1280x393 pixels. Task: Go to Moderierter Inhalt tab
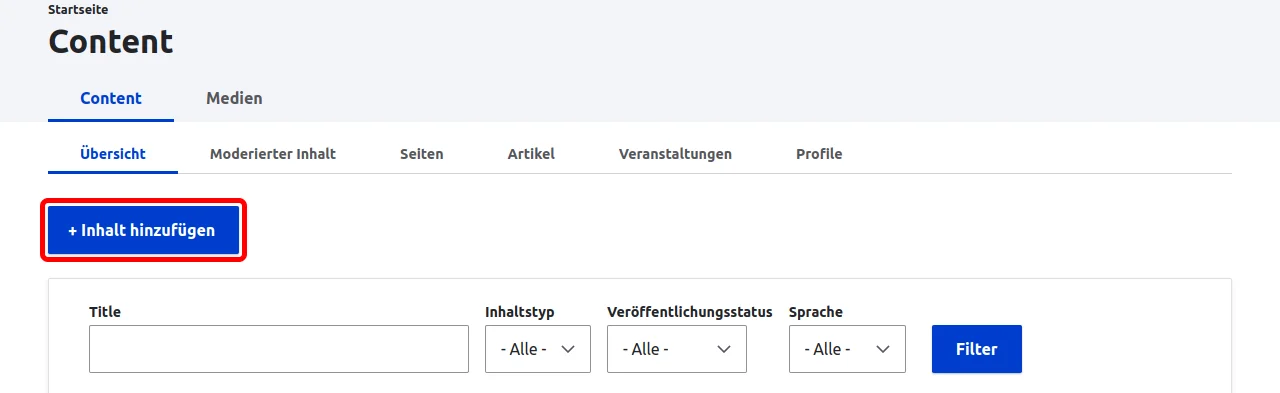(273, 154)
